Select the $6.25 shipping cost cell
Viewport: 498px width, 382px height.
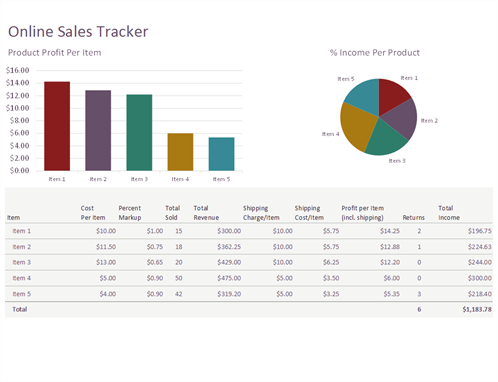(x=331, y=262)
